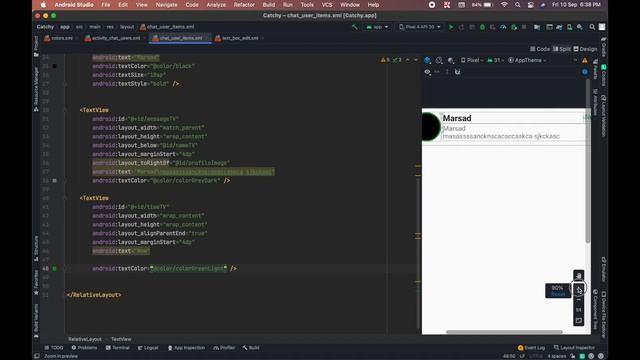Image resolution: width=640 pixels, height=360 pixels.
Task: Collapse the TextView block at line 30
Action: (x=65, y=110)
